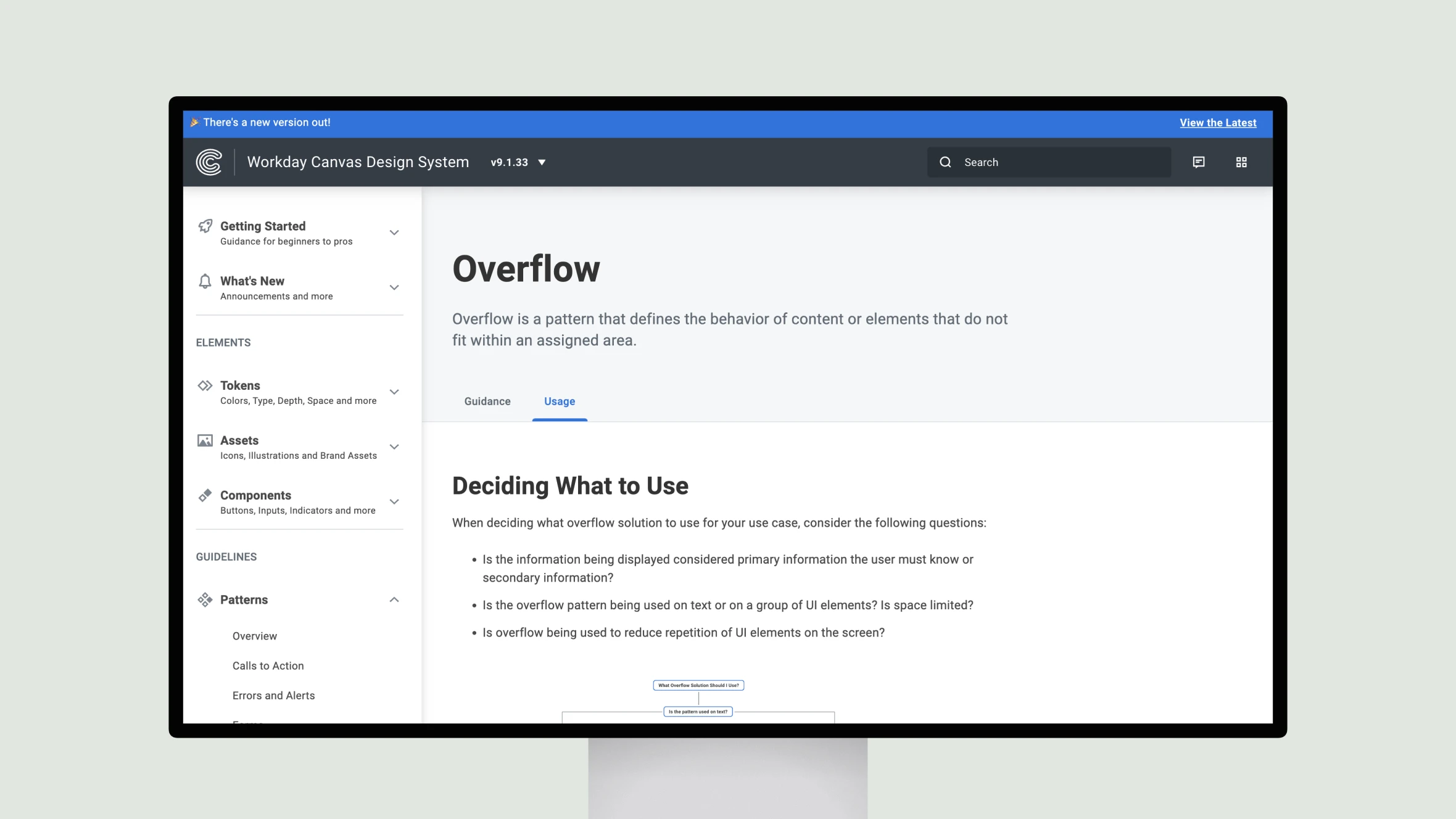
Task: Select the Usage tab
Action: tap(559, 401)
